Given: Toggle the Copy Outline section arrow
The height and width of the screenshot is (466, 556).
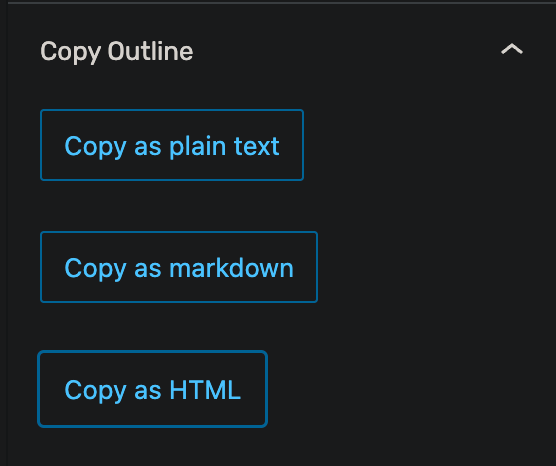Looking at the screenshot, I should (512, 49).
